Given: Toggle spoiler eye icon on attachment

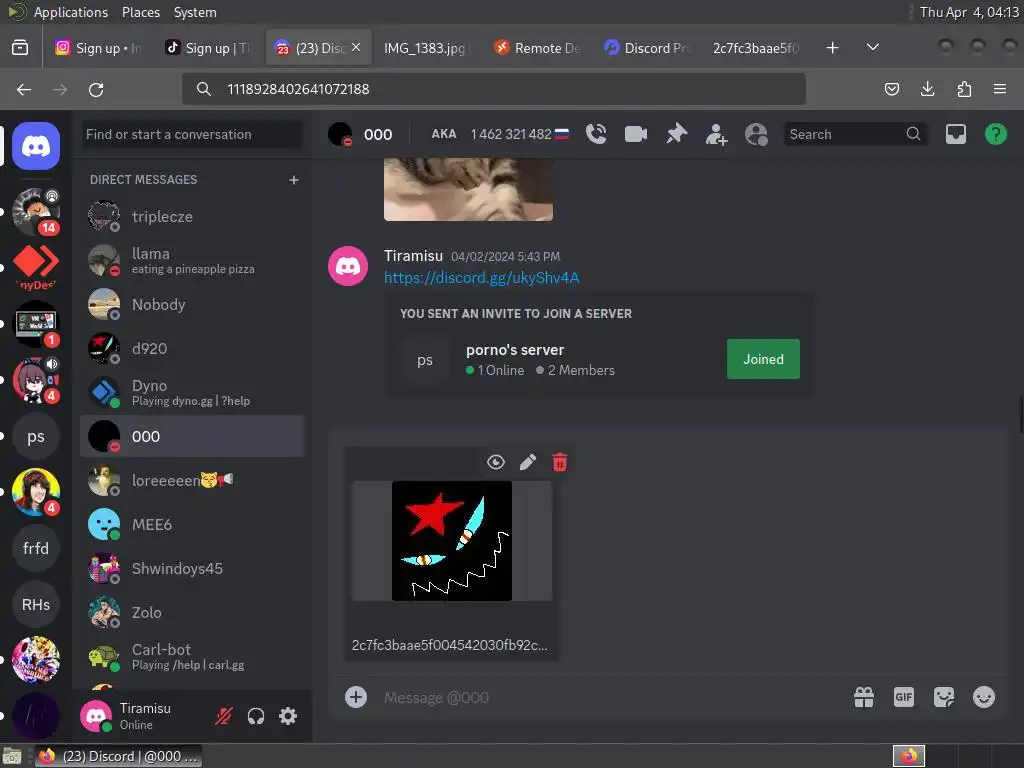Looking at the screenshot, I should tap(496, 462).
